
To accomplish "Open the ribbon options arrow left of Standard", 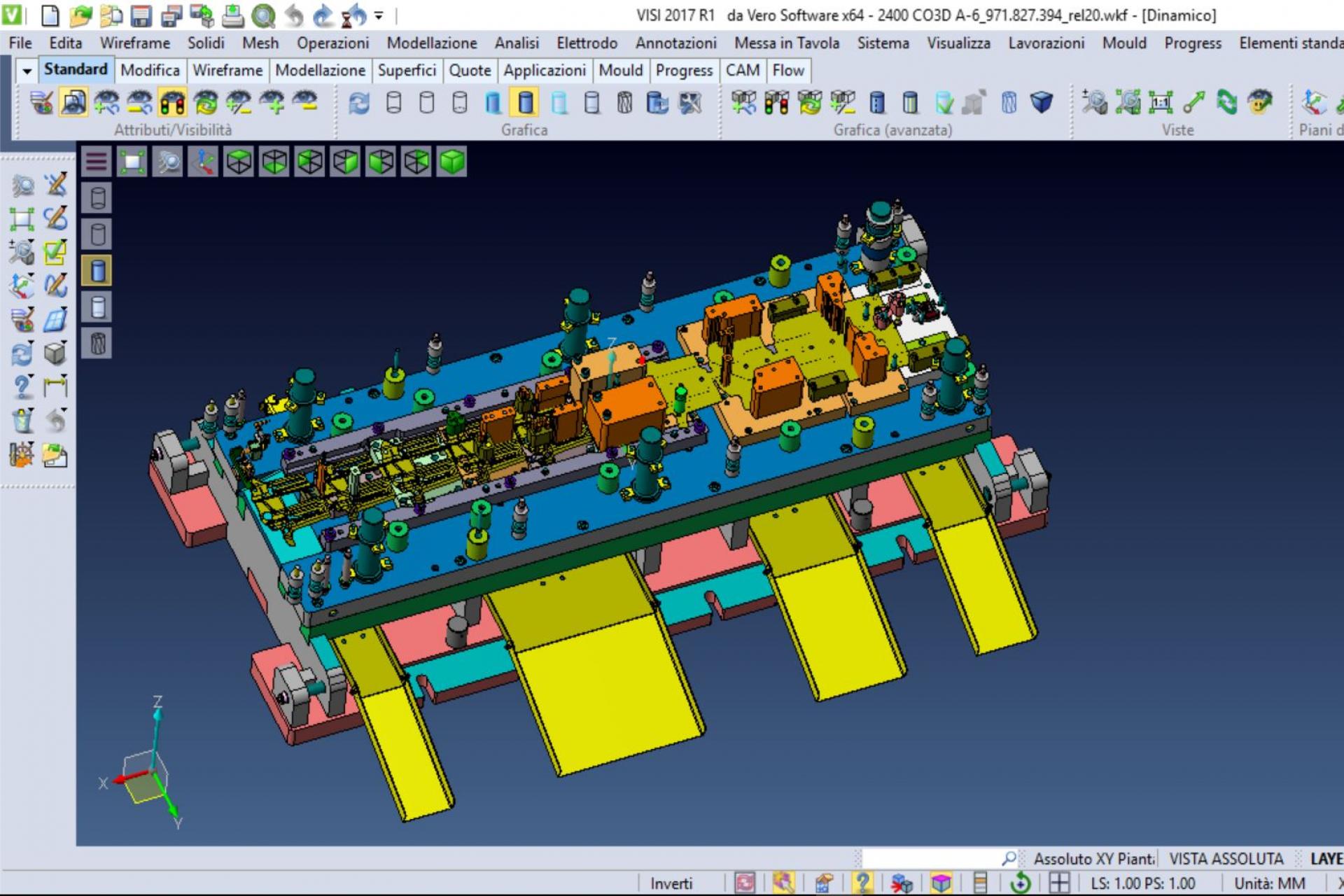I will [27, 70].
